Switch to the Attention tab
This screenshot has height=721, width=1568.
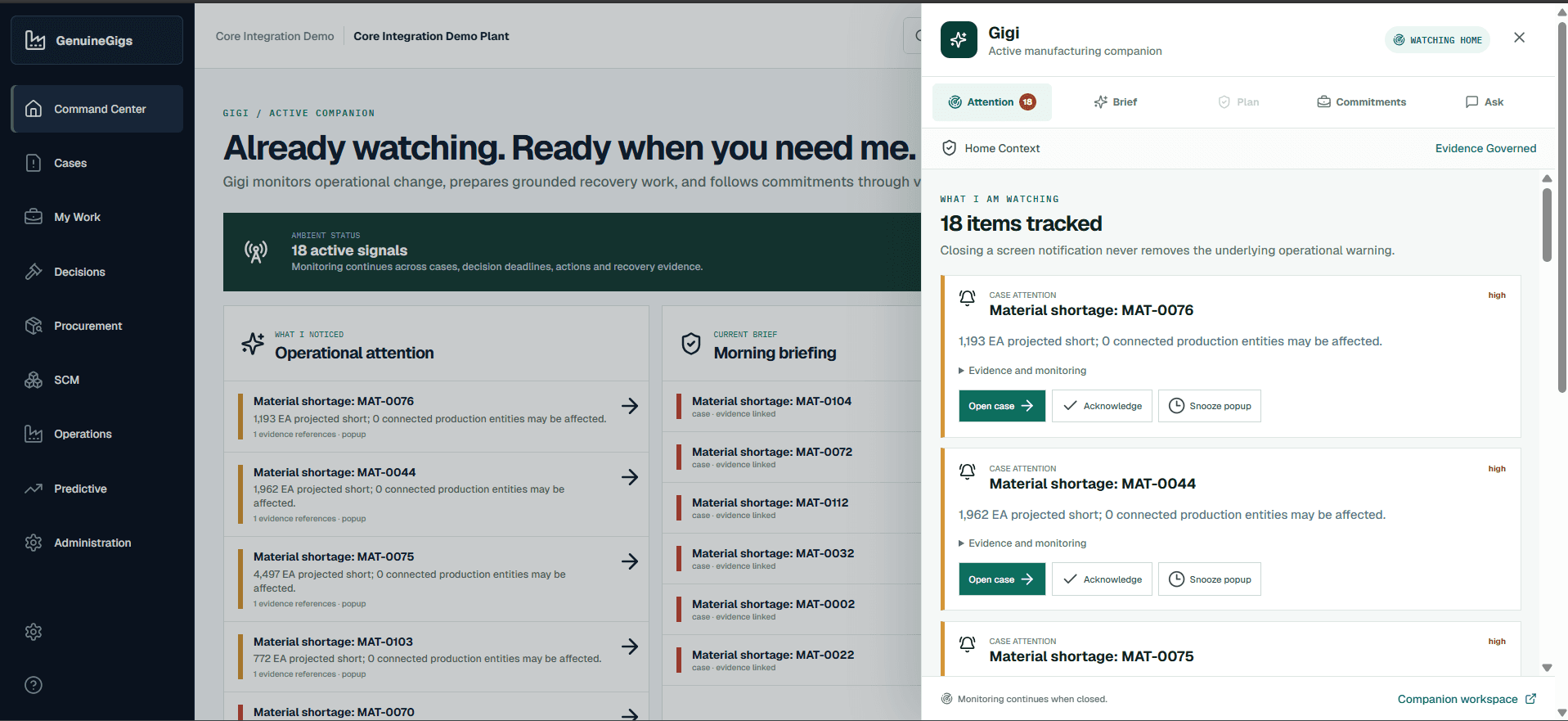pyautogui.click(x=991, y=102)
